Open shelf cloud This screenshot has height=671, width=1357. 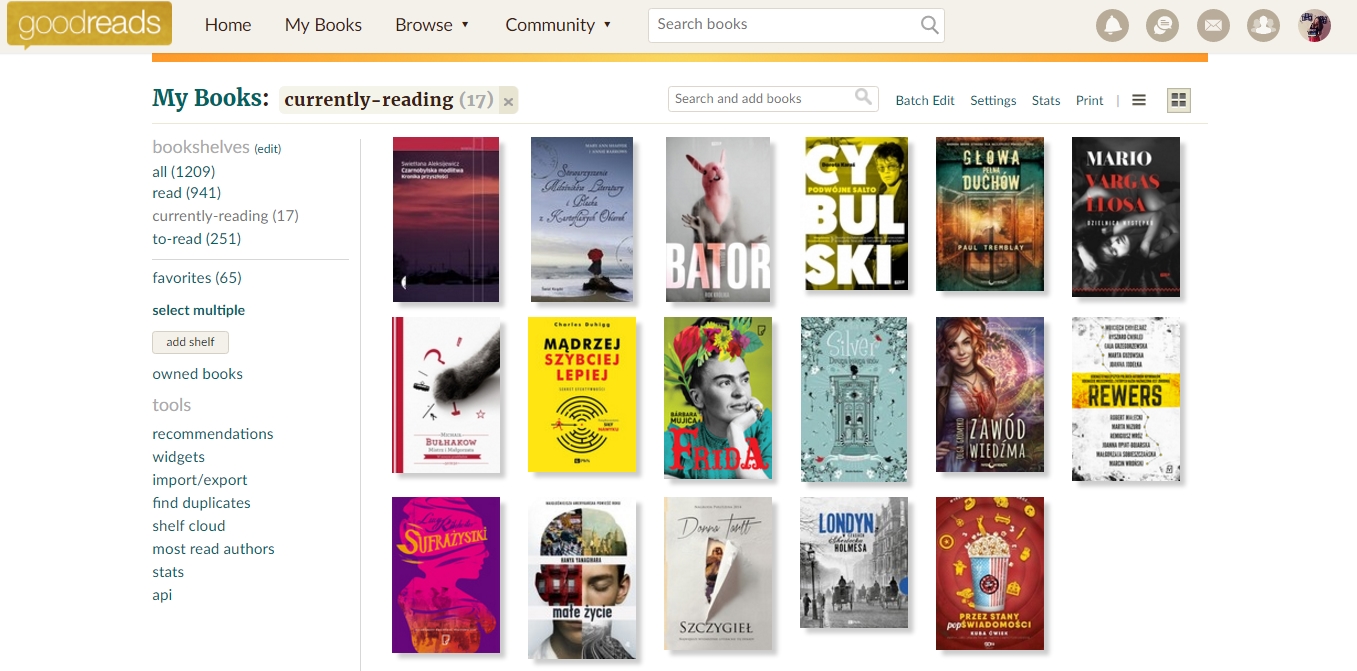click(189, 526)
